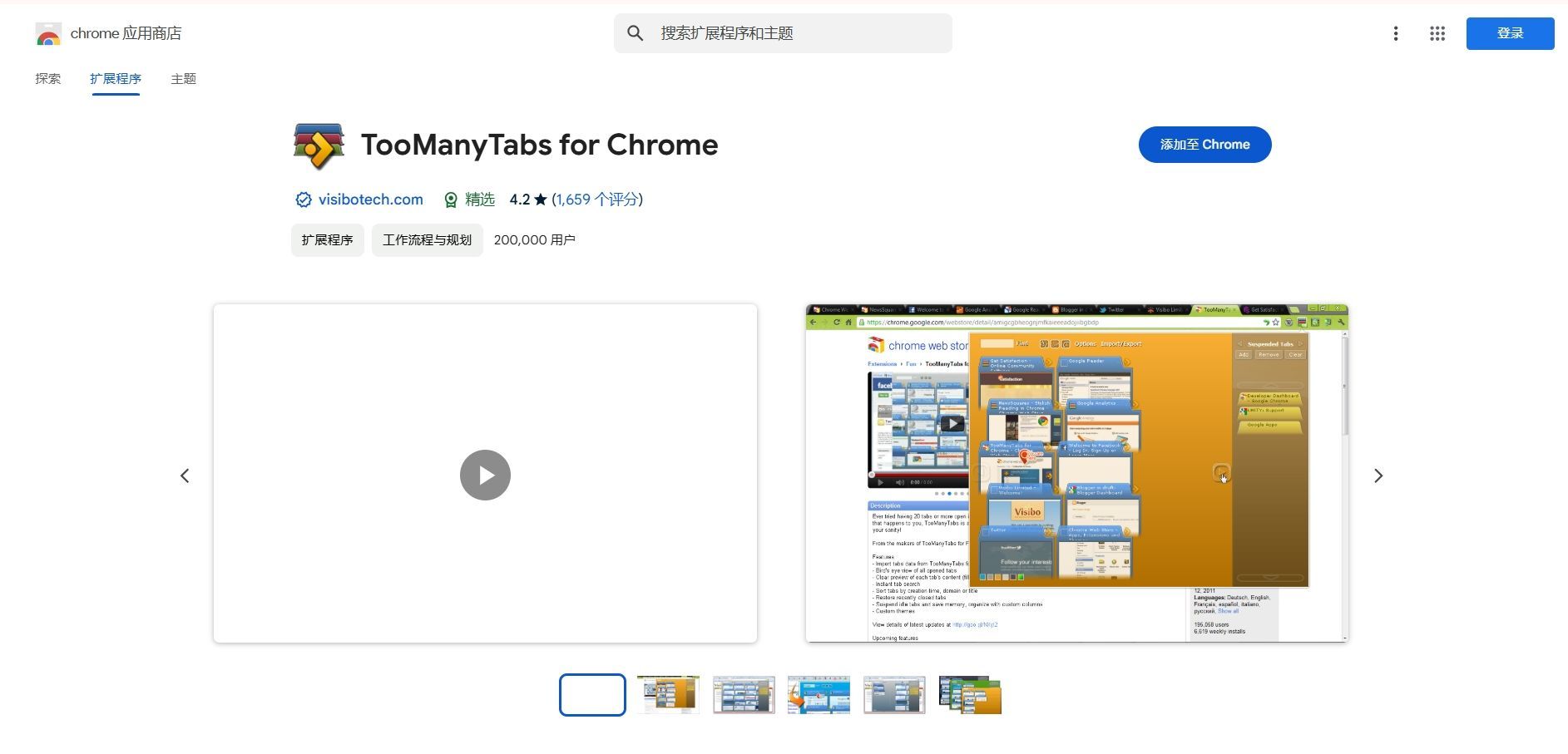Click the 工作流程与规划 category chip
The width and height of the screenshot is (1568, 754).
(427, 240)
